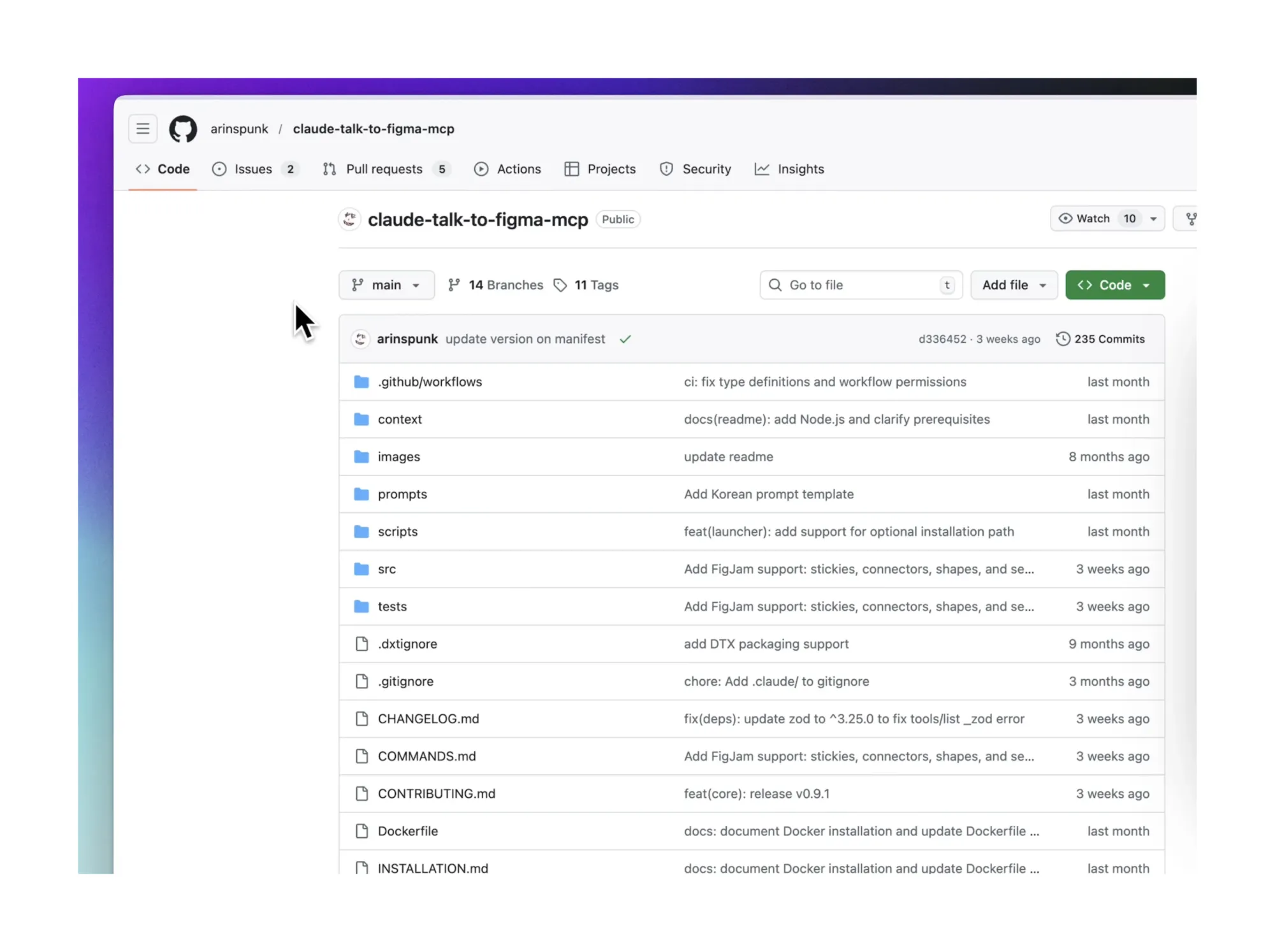Click the tests folder icon
Screen dimensions: 1275x952
pyautogui.click(x=361, y=607)
